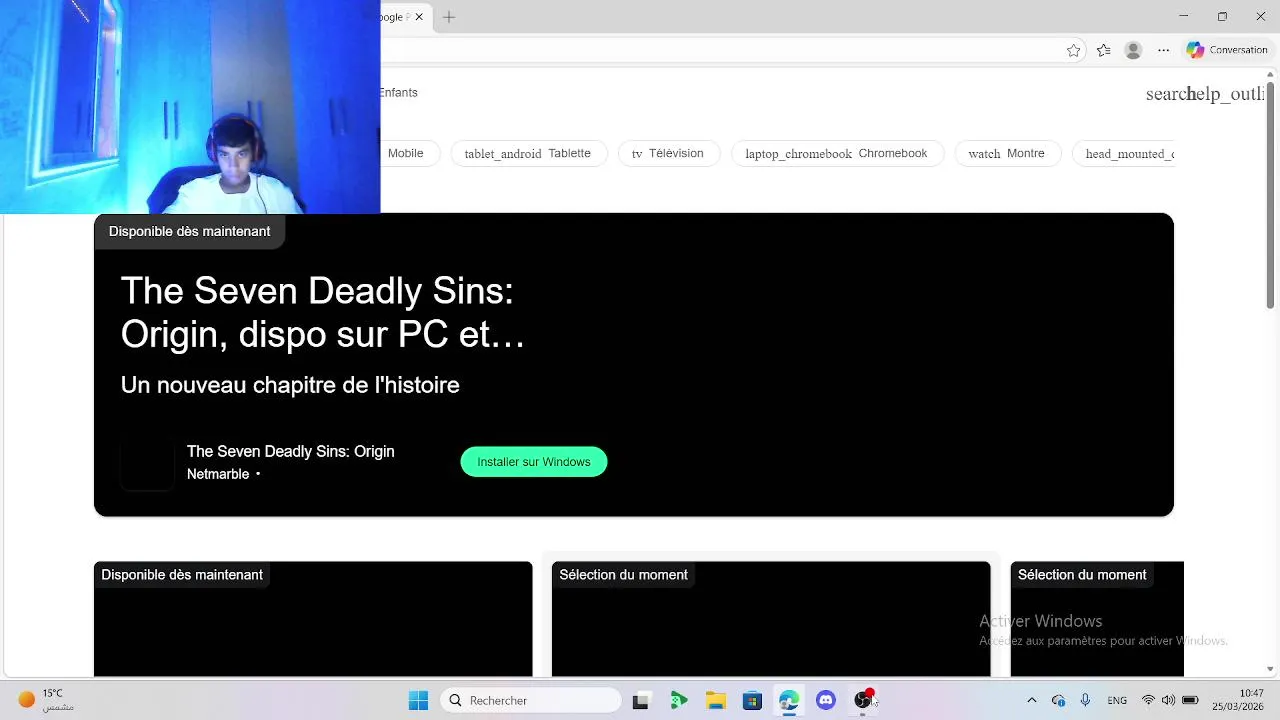Show hidden system tray icons
The width and height of the screenshot is (1280, 720).
(x=1032, y=700)
